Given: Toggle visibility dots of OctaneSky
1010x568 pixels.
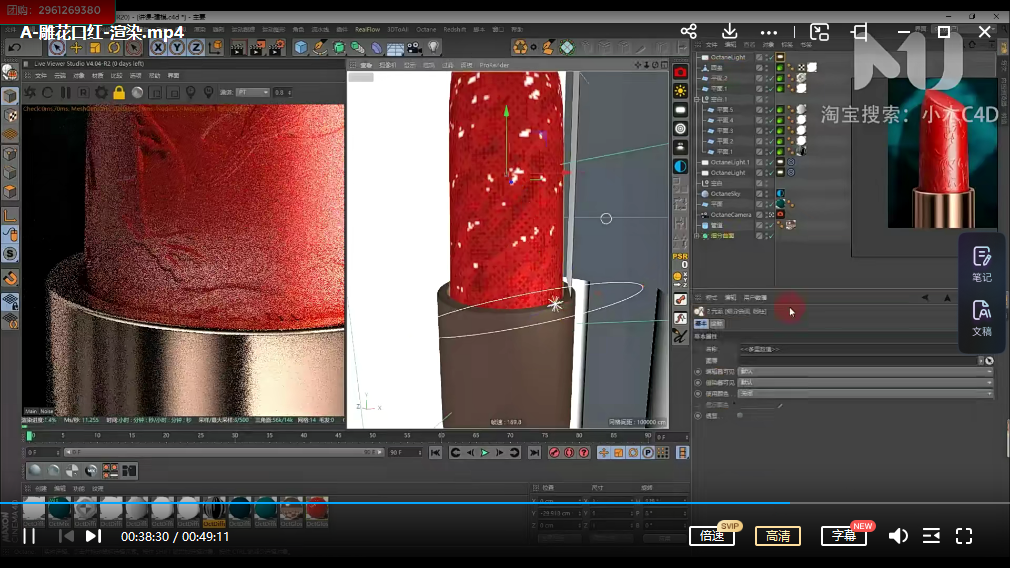Looking at the screenshot, I should (x=766, y=194).
